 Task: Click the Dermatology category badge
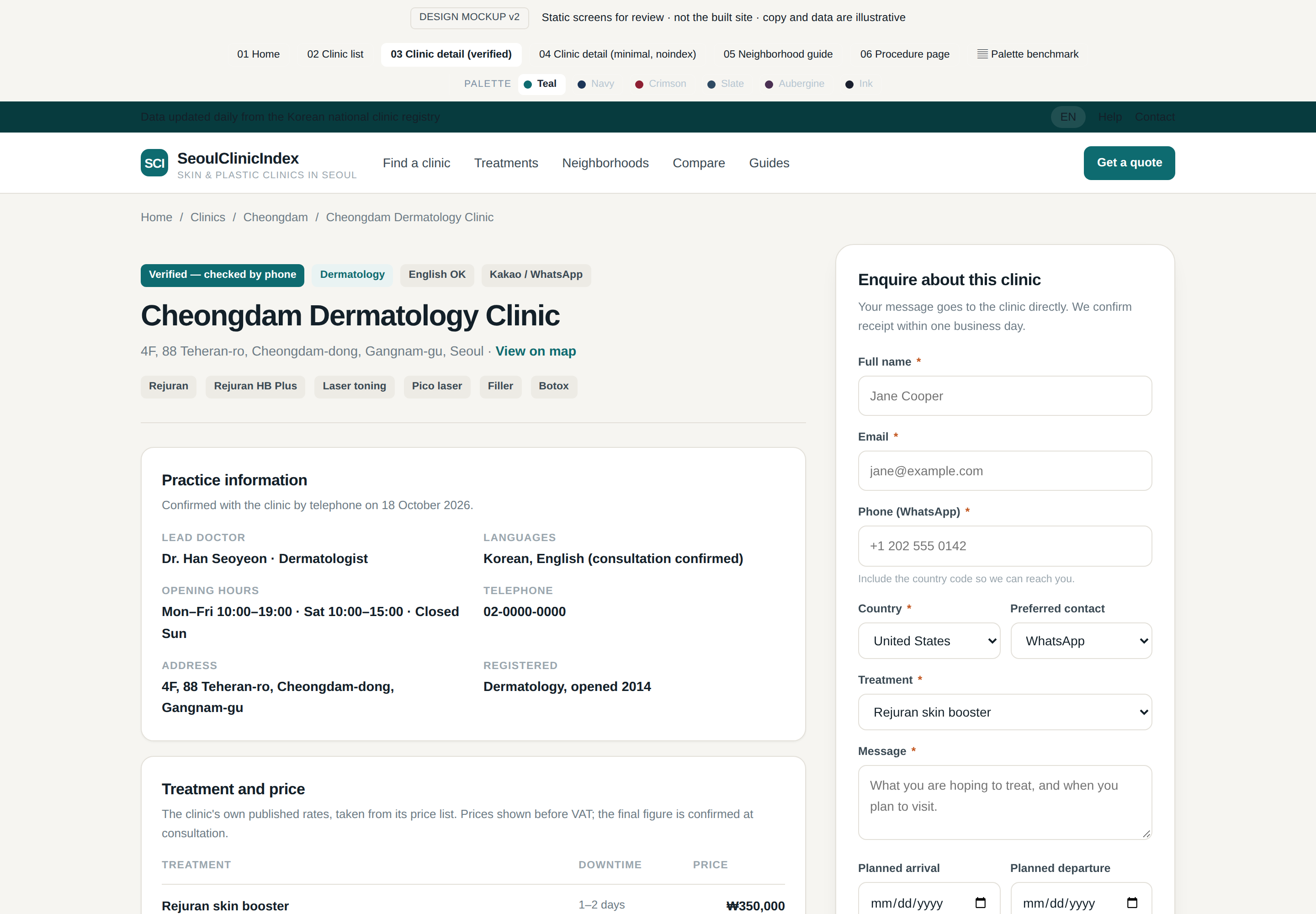[352, 275]
